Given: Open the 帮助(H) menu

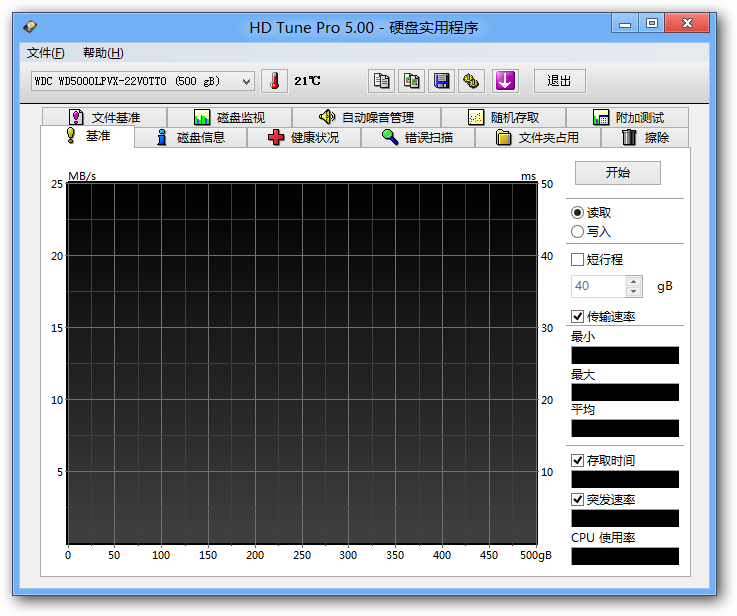Looking at the screenshot, I should click(103, 53).
